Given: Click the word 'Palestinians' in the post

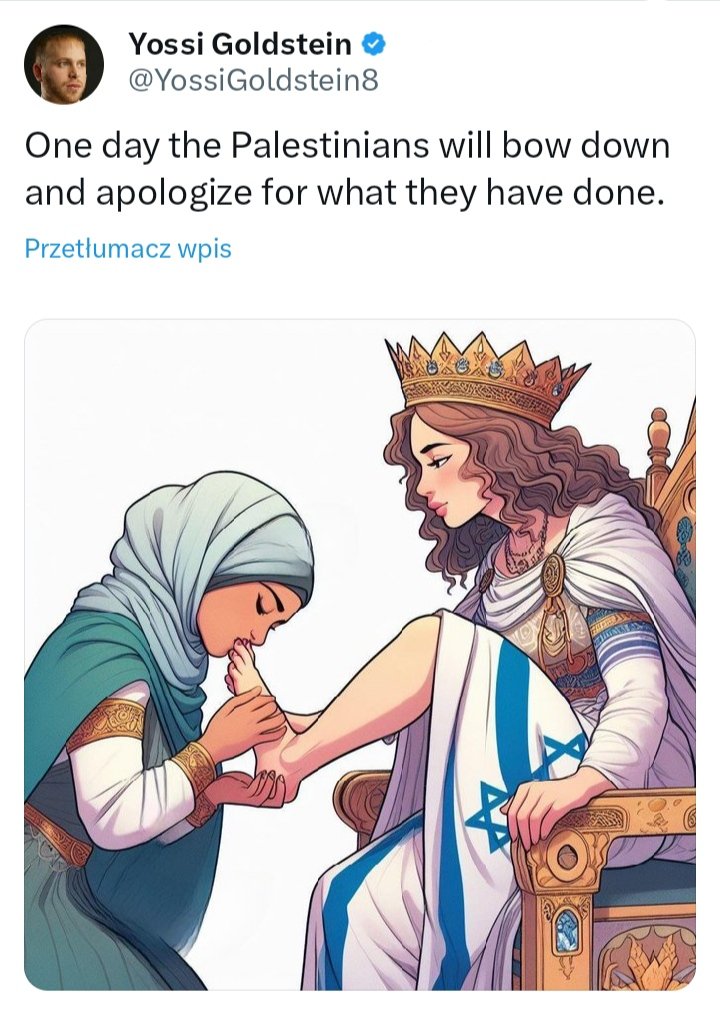Looking at the screenshot, I should tap(330, 145).
